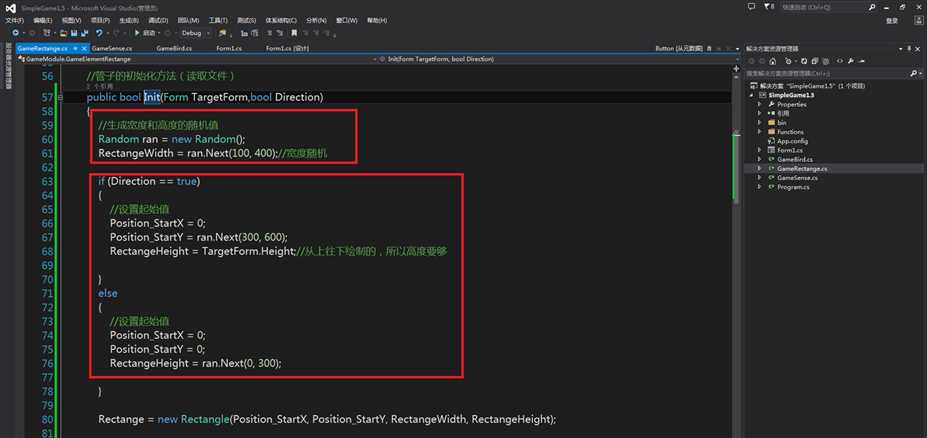Click the undo toolbar icon
927x438 pixels.
[x=99, y=33]
